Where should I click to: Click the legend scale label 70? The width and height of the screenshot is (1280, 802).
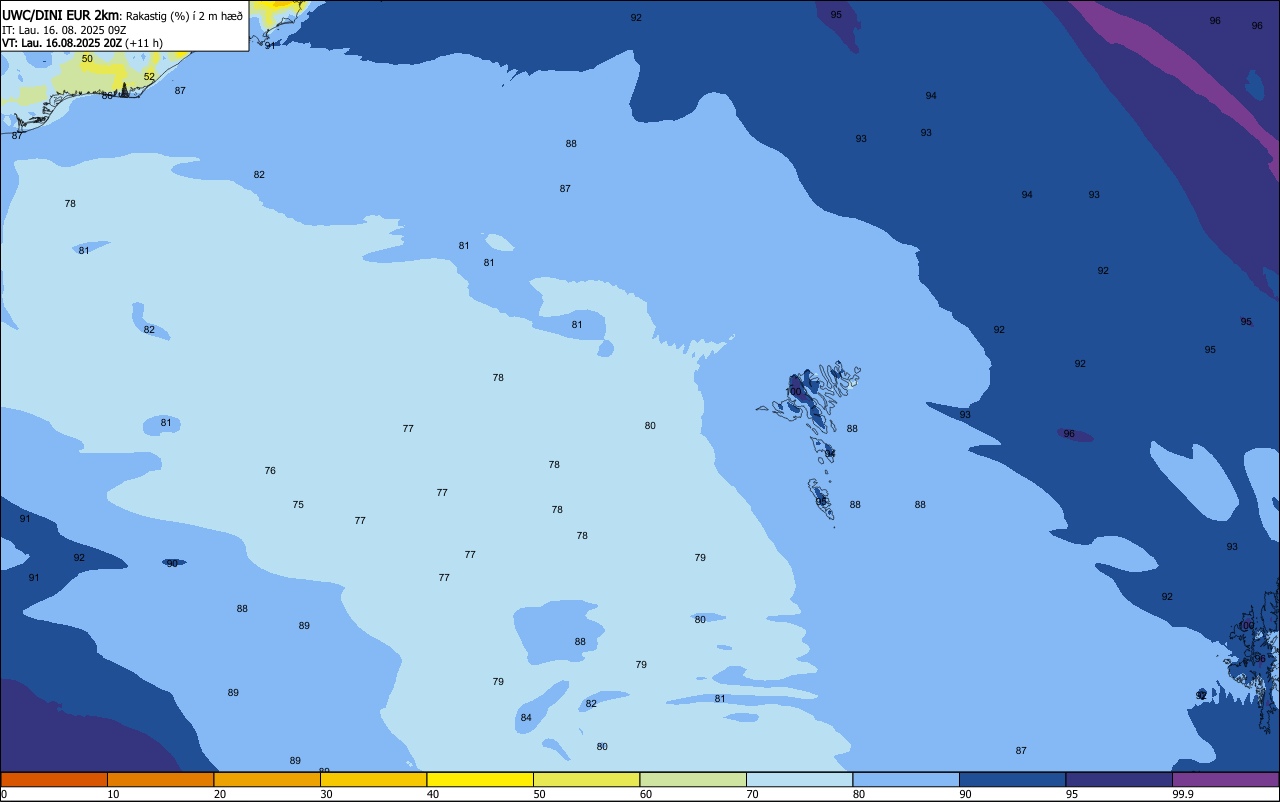tap(752, 794)
